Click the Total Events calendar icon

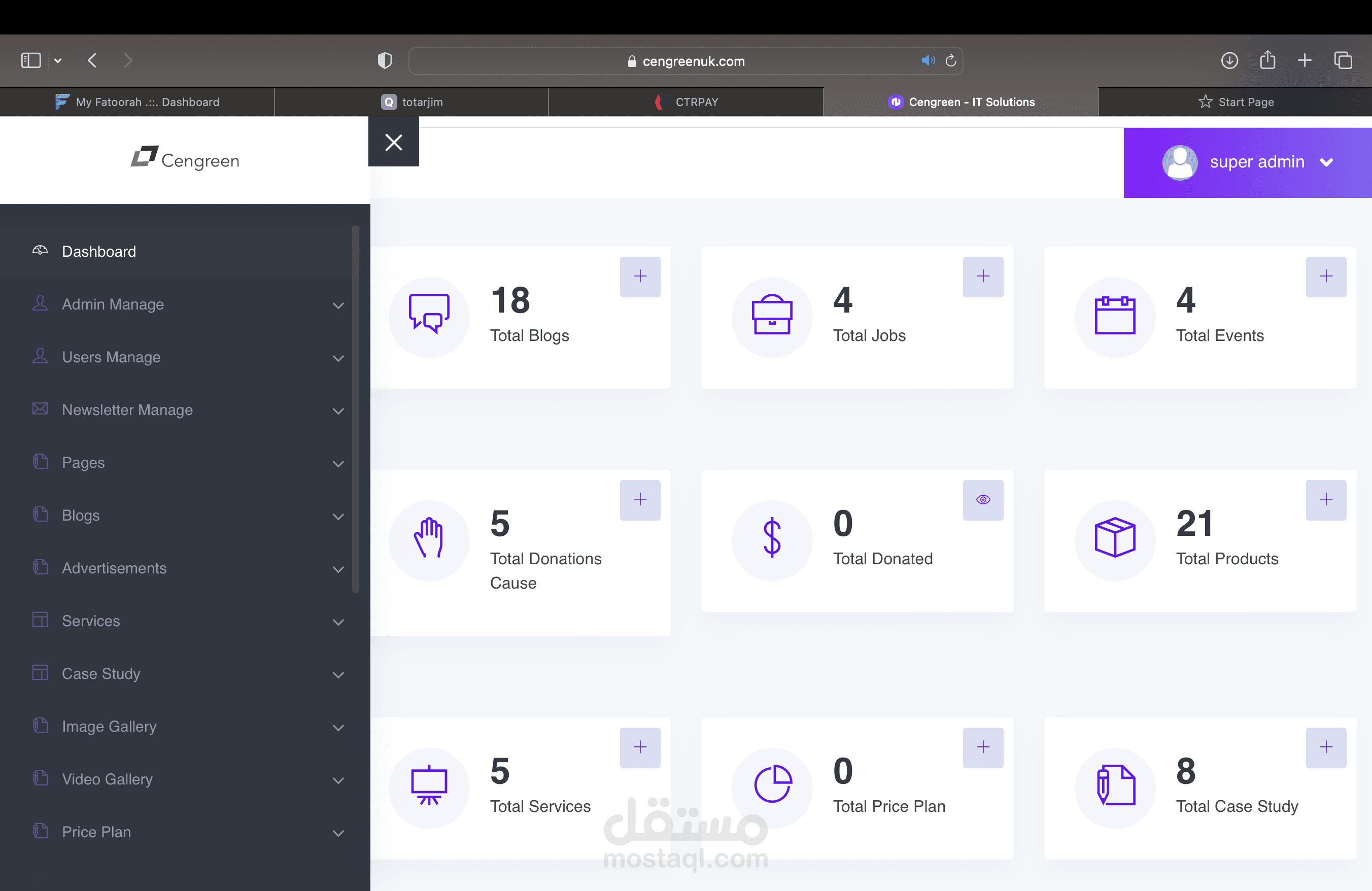coord(1115,315)
